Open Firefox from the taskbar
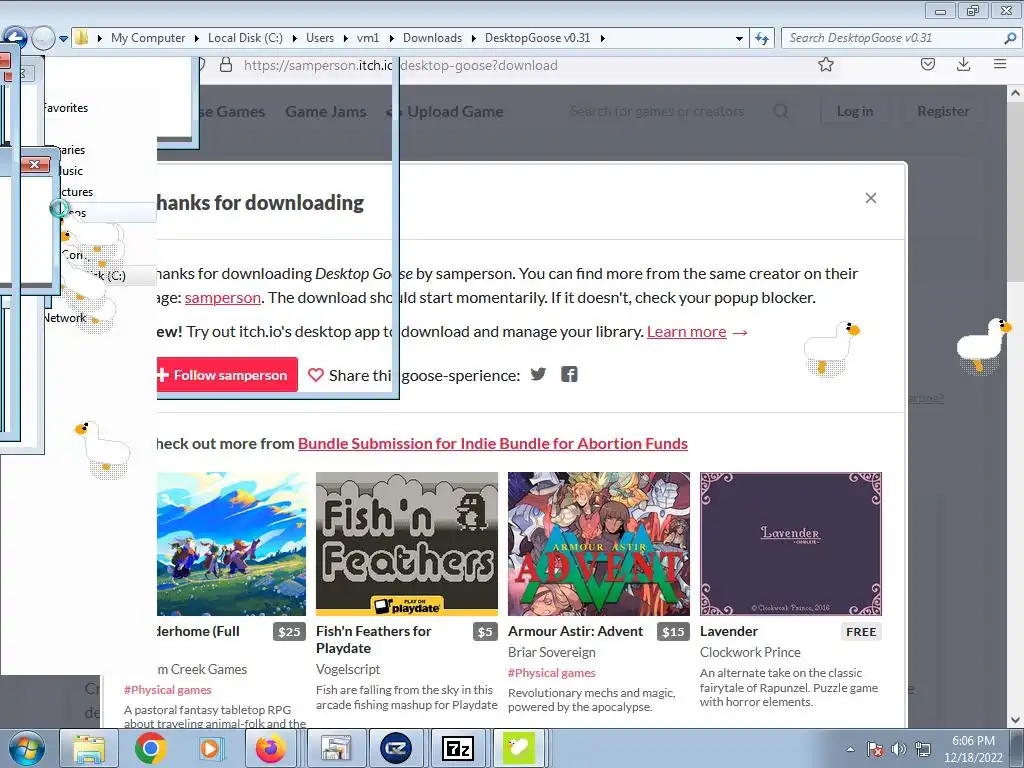Image resolution: width=1024 pixels, height=768 pixels. click(270, 748)
